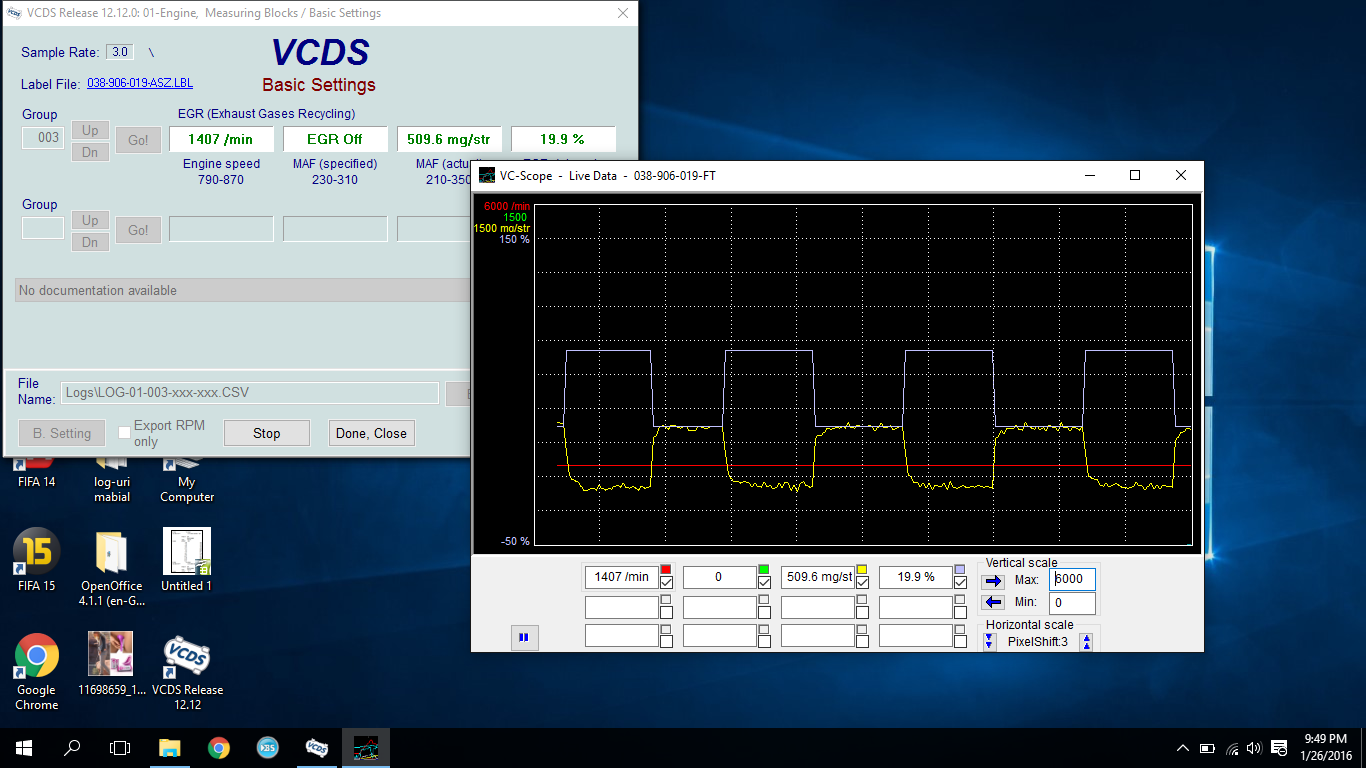This screenshot has height=768, width=1366.
Task: Show hidden tray icons chevron
Action: [1183, 748]
